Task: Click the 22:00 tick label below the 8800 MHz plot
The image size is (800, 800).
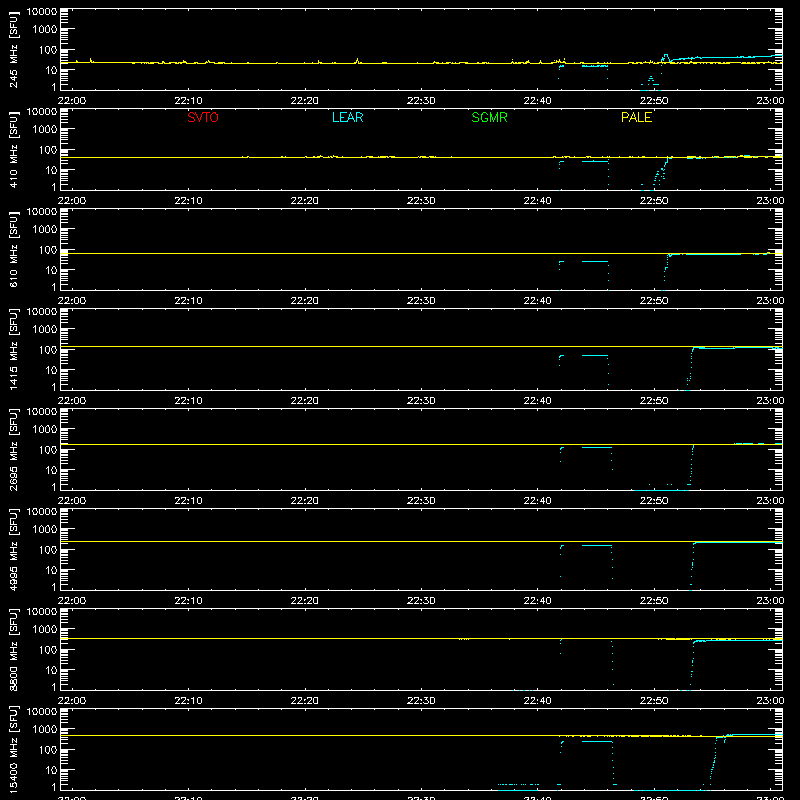Action: [71, 701]
